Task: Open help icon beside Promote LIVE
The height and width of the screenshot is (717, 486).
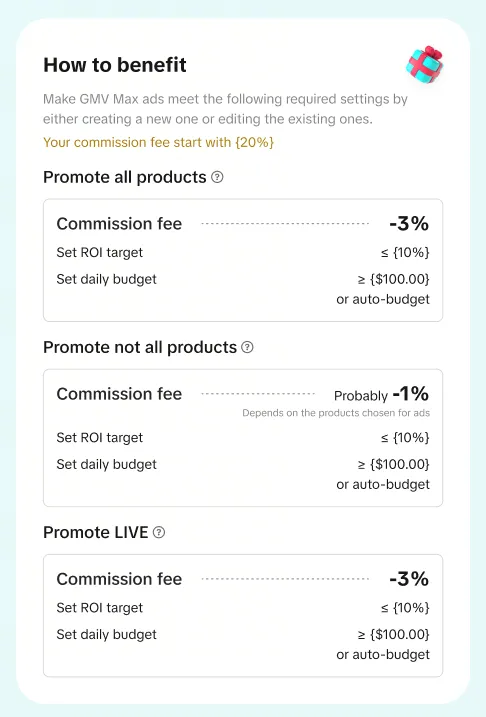Action: click(159, 532)
